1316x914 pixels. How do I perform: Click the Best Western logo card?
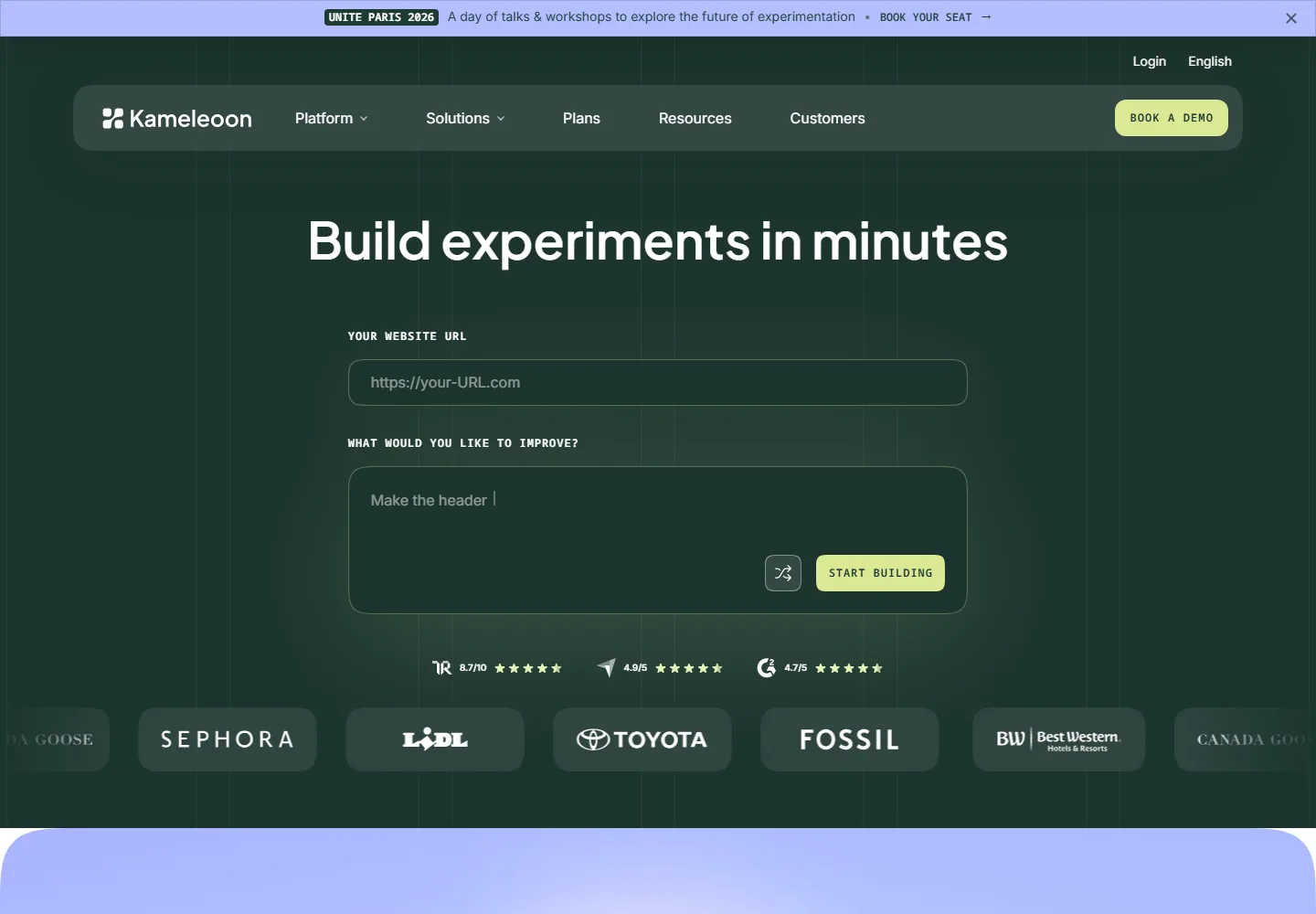click(1058, 739)
